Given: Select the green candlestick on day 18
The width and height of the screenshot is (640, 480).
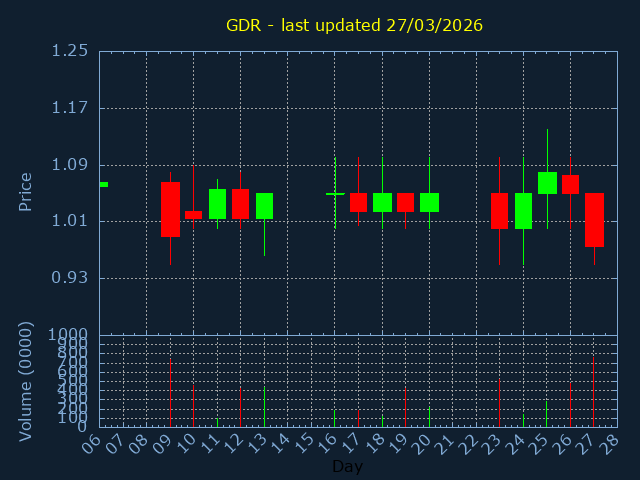Looking at the screenshot, I should click(x=382, y=202).
